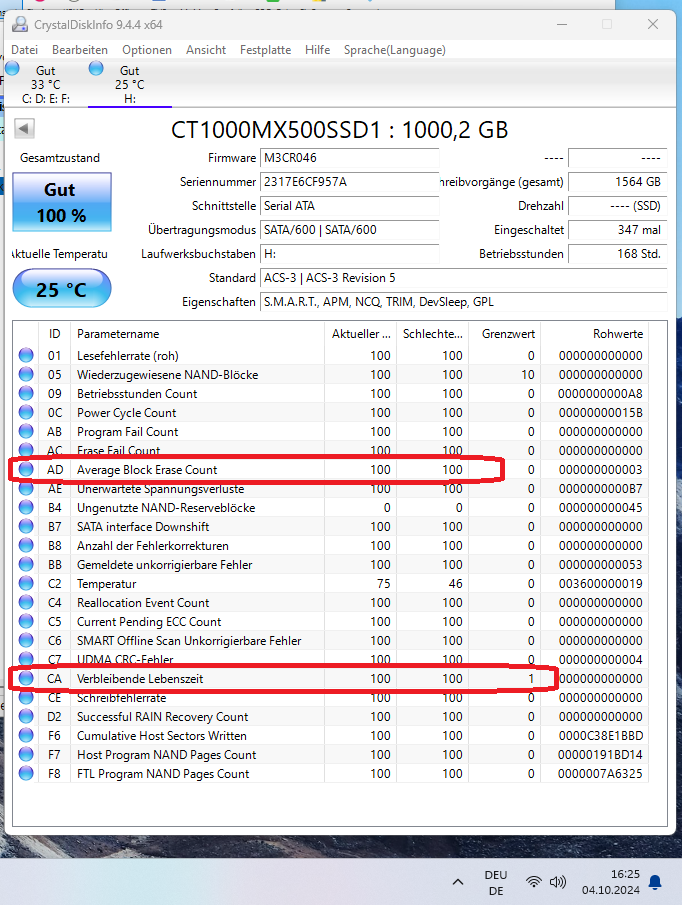Click status icon of FTL Program NAND Pages row

[26, 773]
